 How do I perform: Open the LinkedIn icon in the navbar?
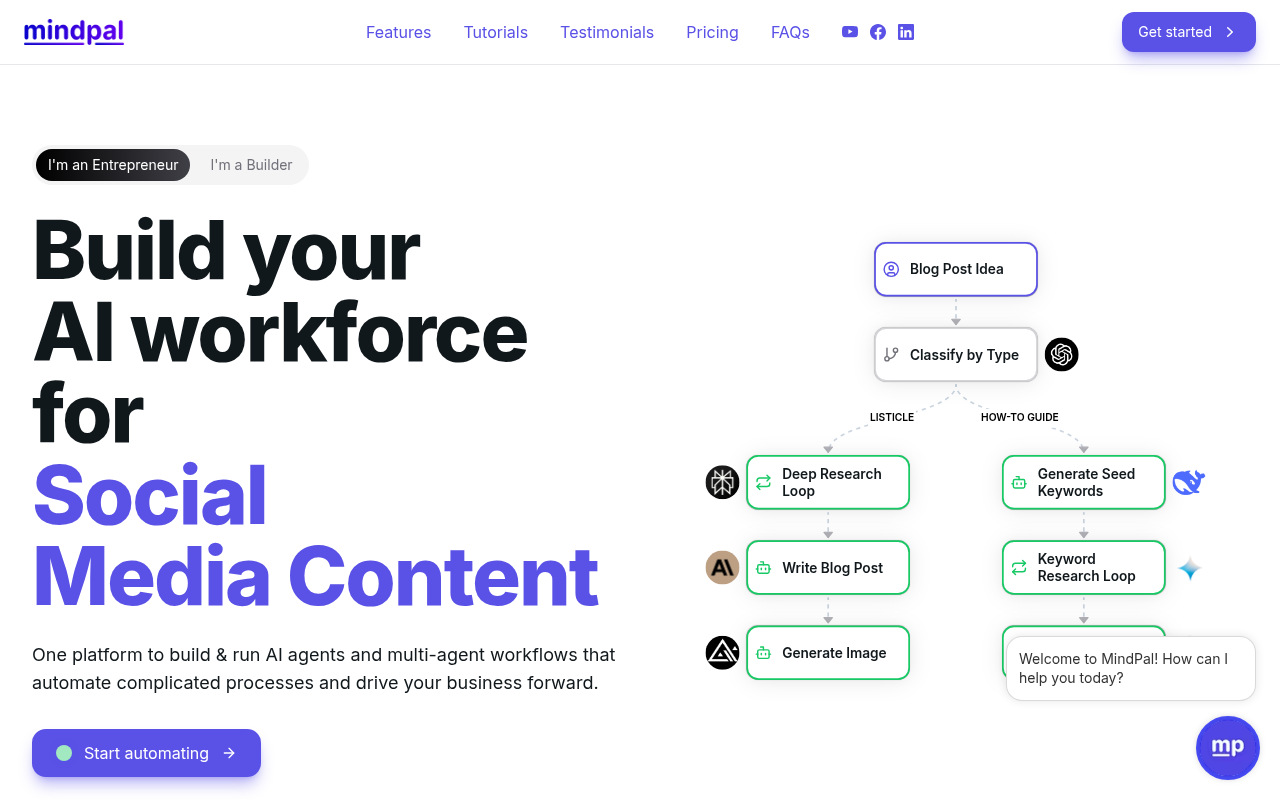coord(905,31)
